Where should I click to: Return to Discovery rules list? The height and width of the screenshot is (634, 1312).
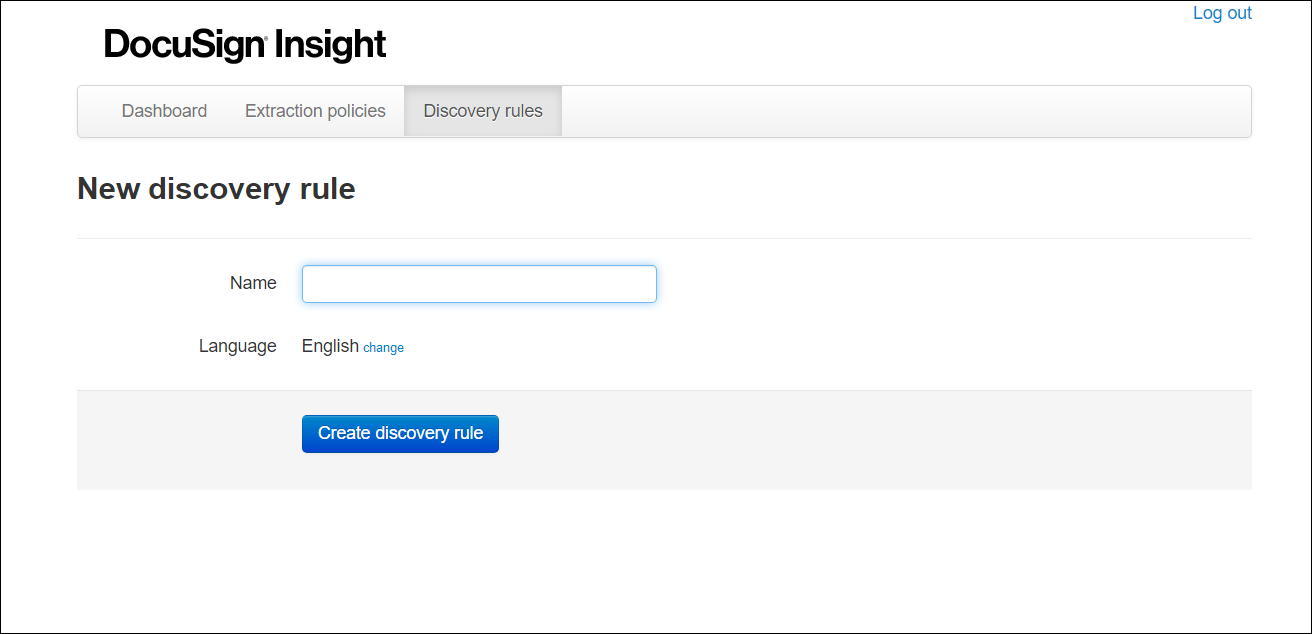pyautogui.click(x=483, y=111)
